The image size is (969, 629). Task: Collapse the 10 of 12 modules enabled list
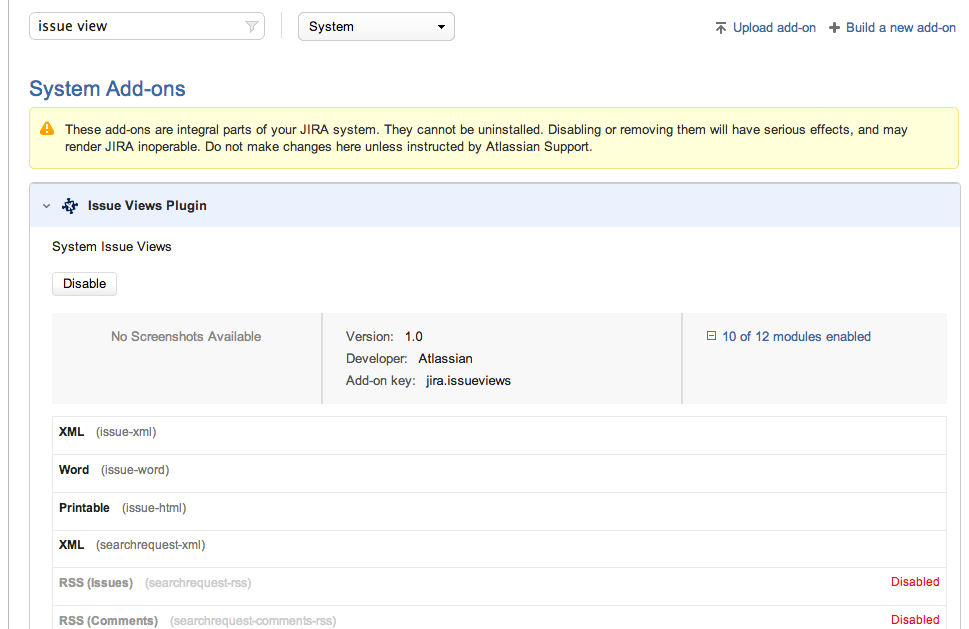point(796,337)
